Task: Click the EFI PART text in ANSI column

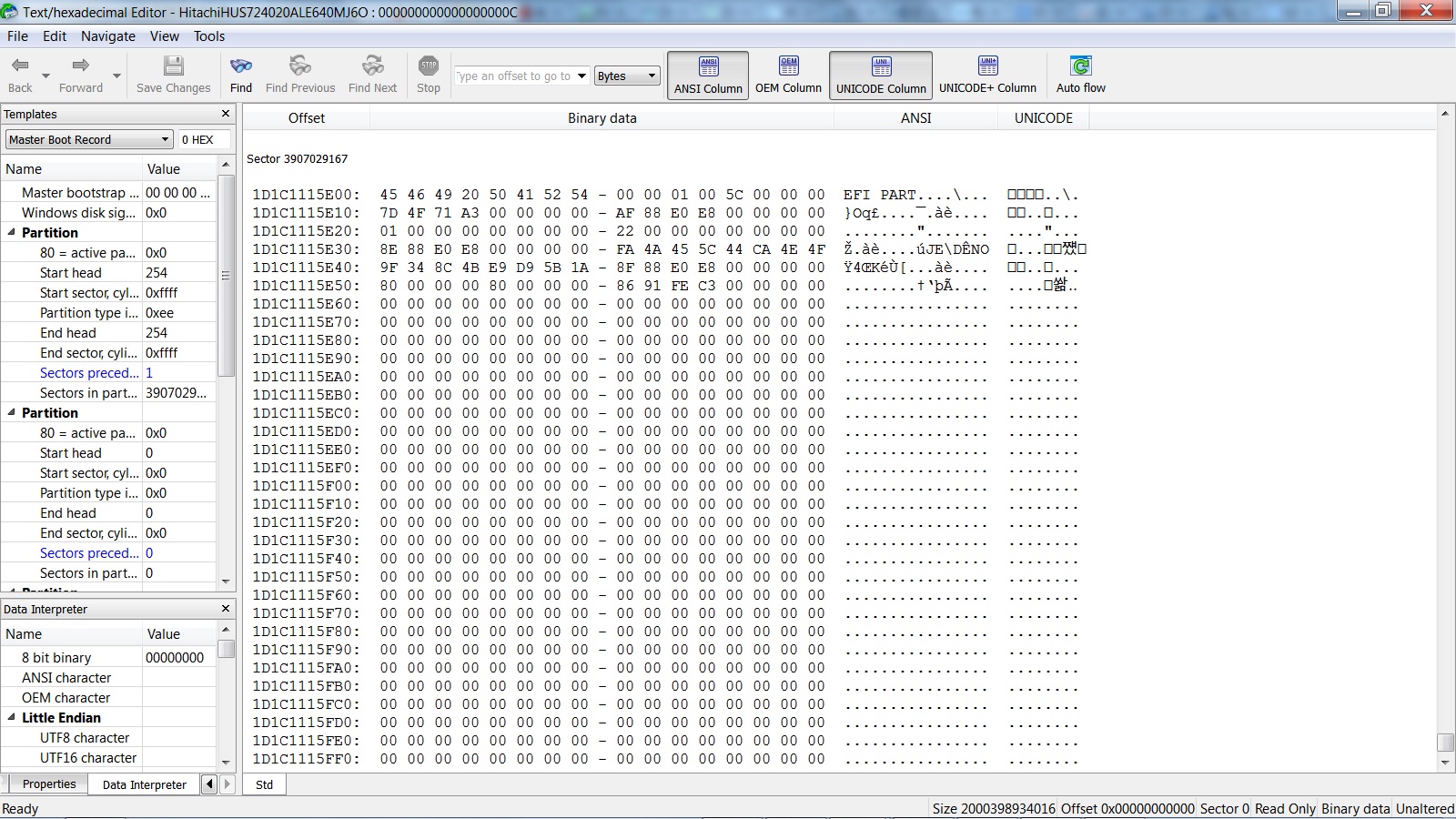Action: click(x=879, y=194)
